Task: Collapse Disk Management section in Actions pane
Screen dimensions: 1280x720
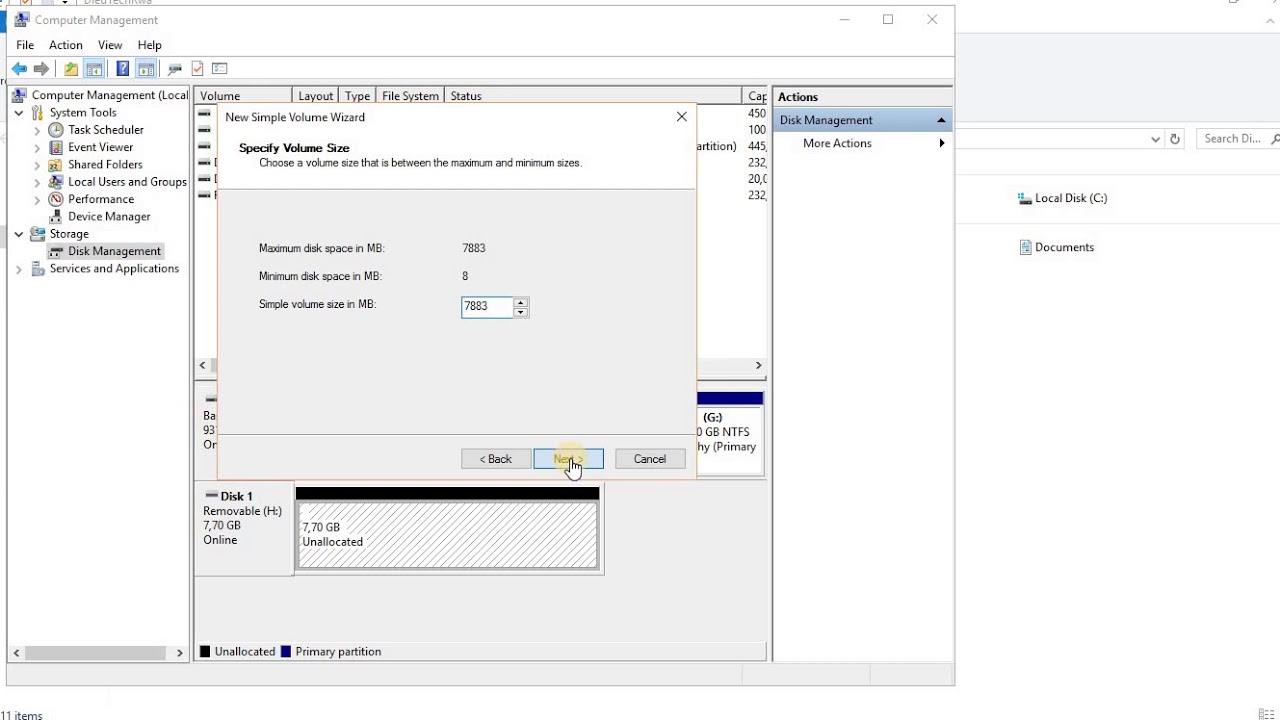Action: (x=941, y=120)
